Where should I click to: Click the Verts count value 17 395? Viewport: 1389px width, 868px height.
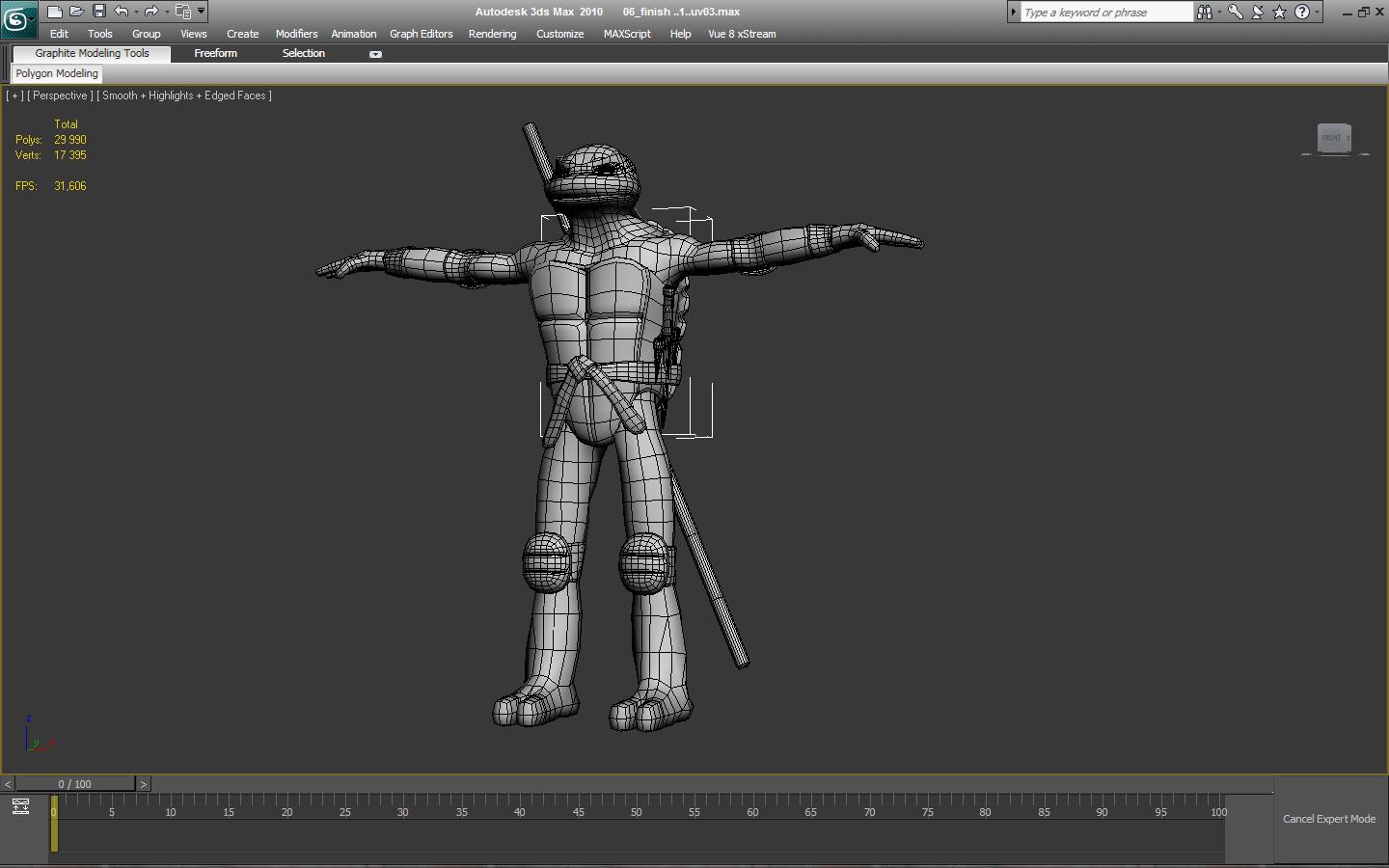tap(70, 155)
